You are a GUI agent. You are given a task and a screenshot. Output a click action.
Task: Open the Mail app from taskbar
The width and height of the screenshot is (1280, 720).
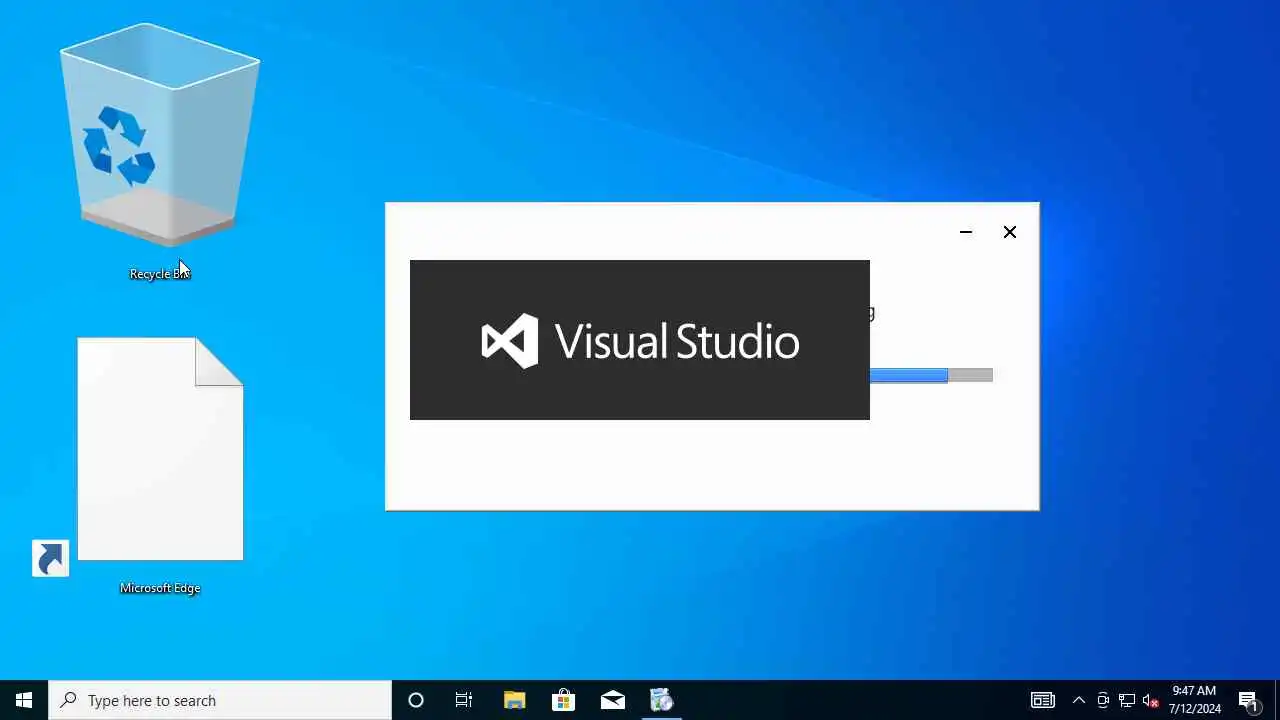pyautogui.click(x=612, y=700)
